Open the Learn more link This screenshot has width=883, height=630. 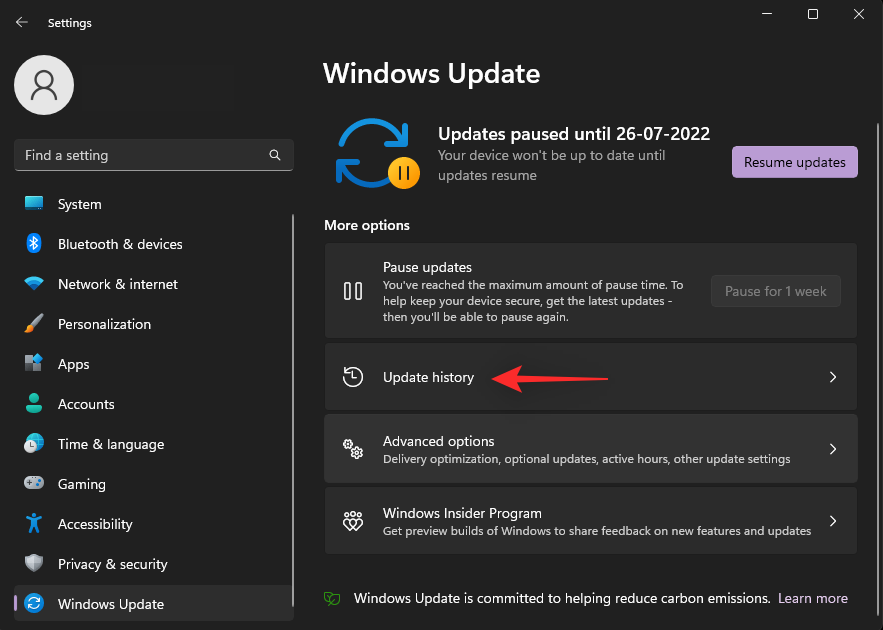pos(813,598)
